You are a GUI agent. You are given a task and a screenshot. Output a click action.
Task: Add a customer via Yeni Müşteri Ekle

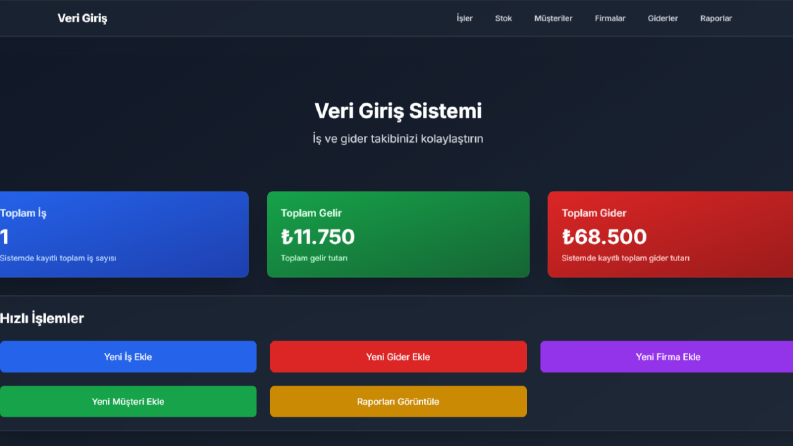coord(128,402)
